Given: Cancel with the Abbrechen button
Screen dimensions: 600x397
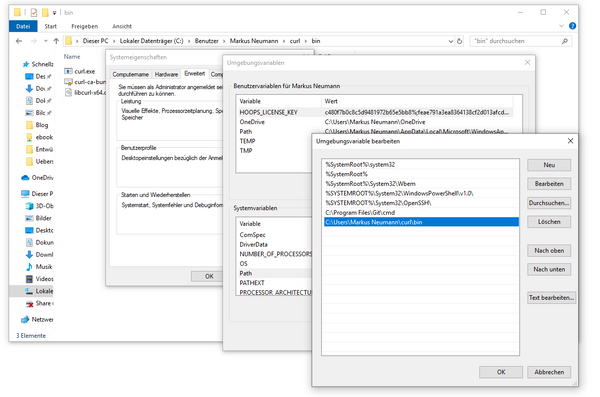Looking at the screenshot, I should coord(549,372).
